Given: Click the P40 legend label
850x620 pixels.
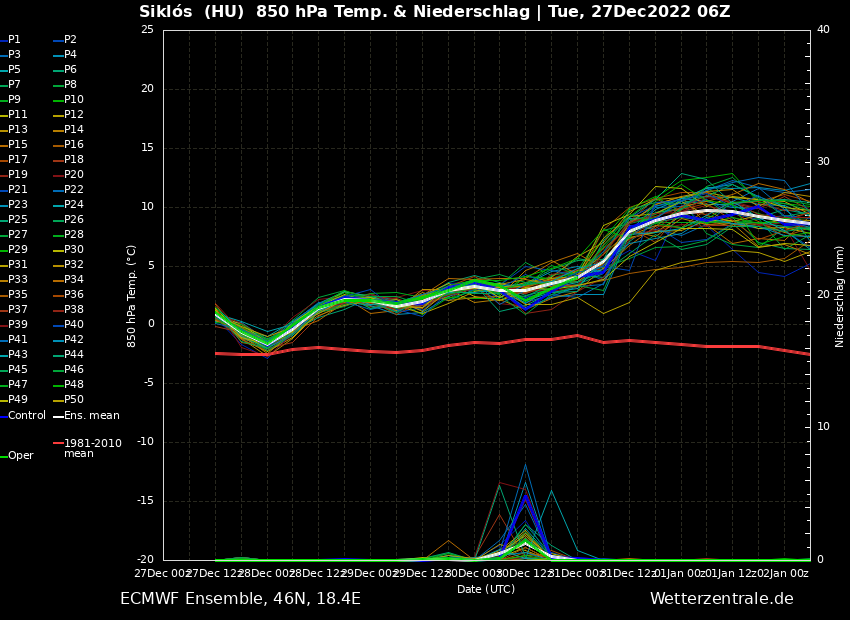Looking at the screenshot, I should pos(74,325).
